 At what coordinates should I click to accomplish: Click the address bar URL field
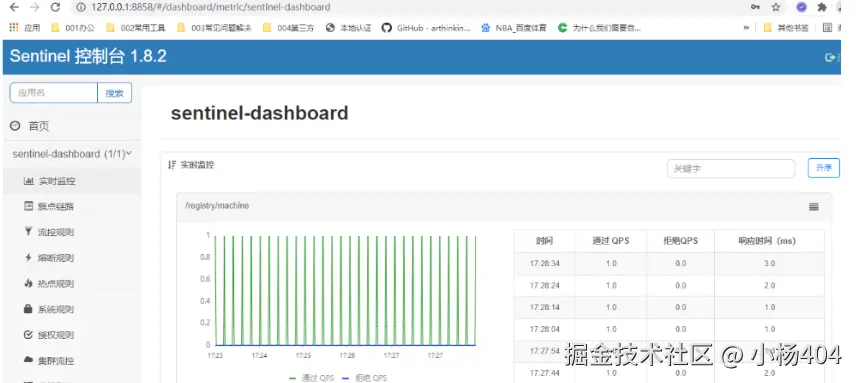[409, 7]
